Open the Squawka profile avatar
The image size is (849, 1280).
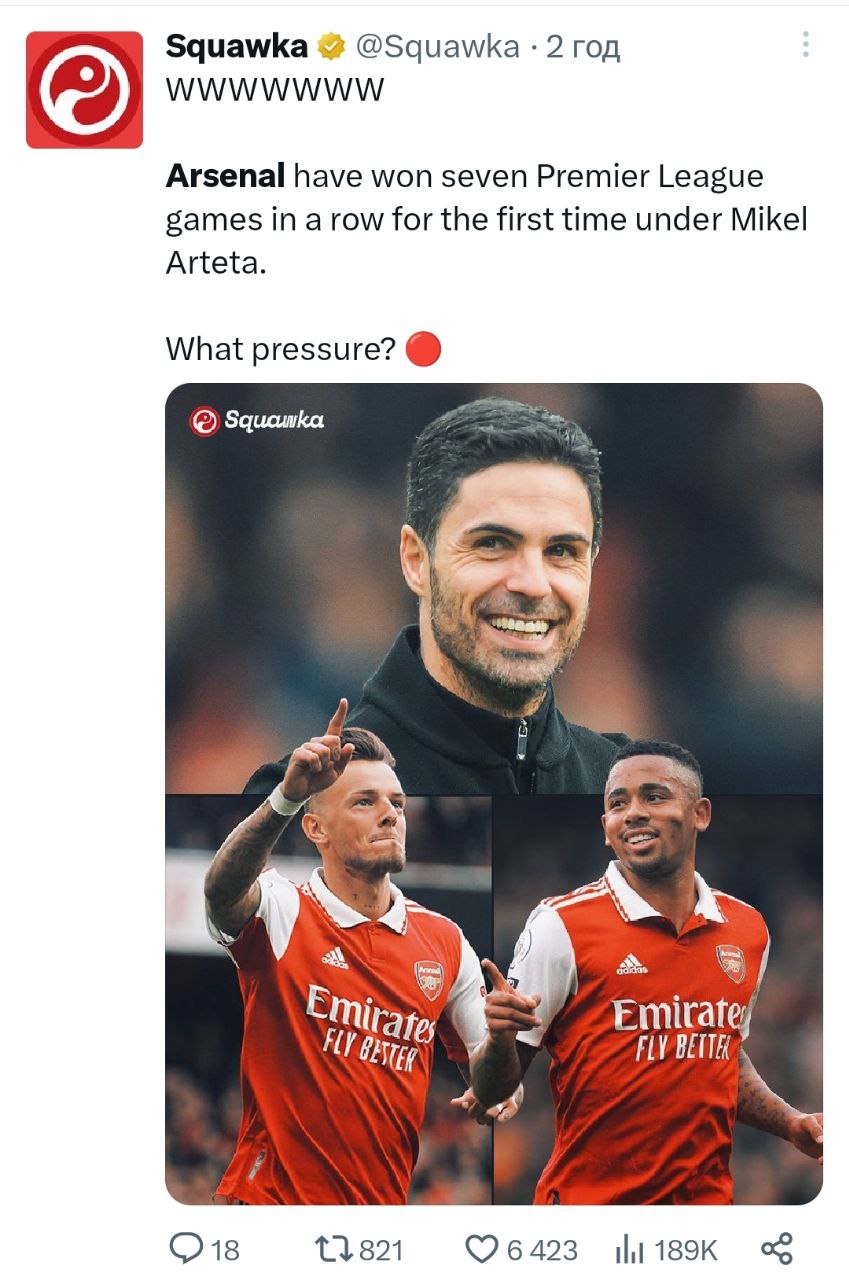pyautogui.click(x=84, y=90)
